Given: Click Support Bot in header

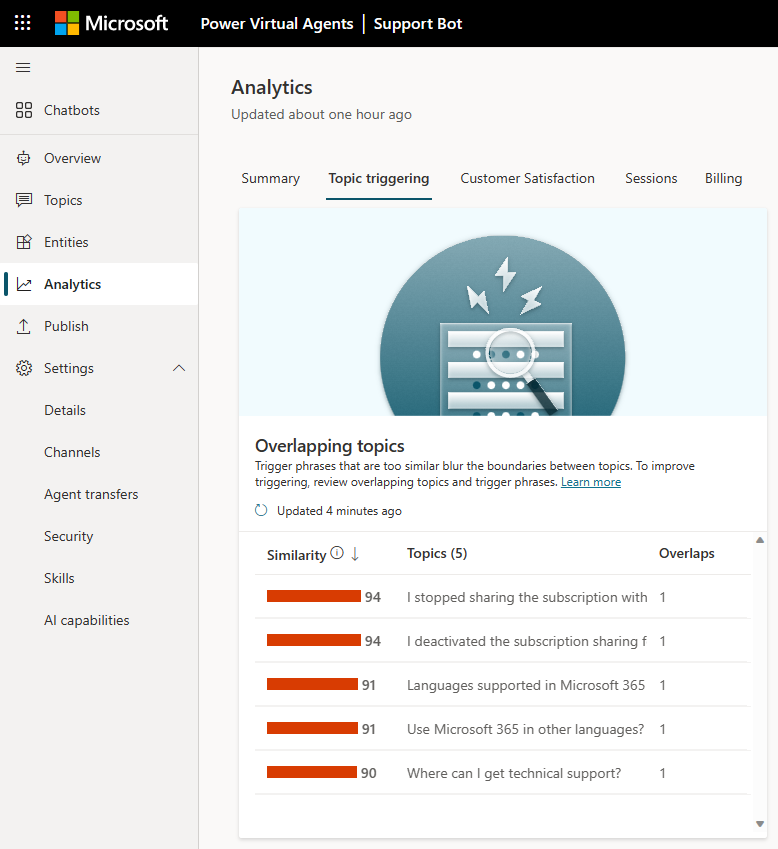Looking at the screenshot, I should point(417,24).
